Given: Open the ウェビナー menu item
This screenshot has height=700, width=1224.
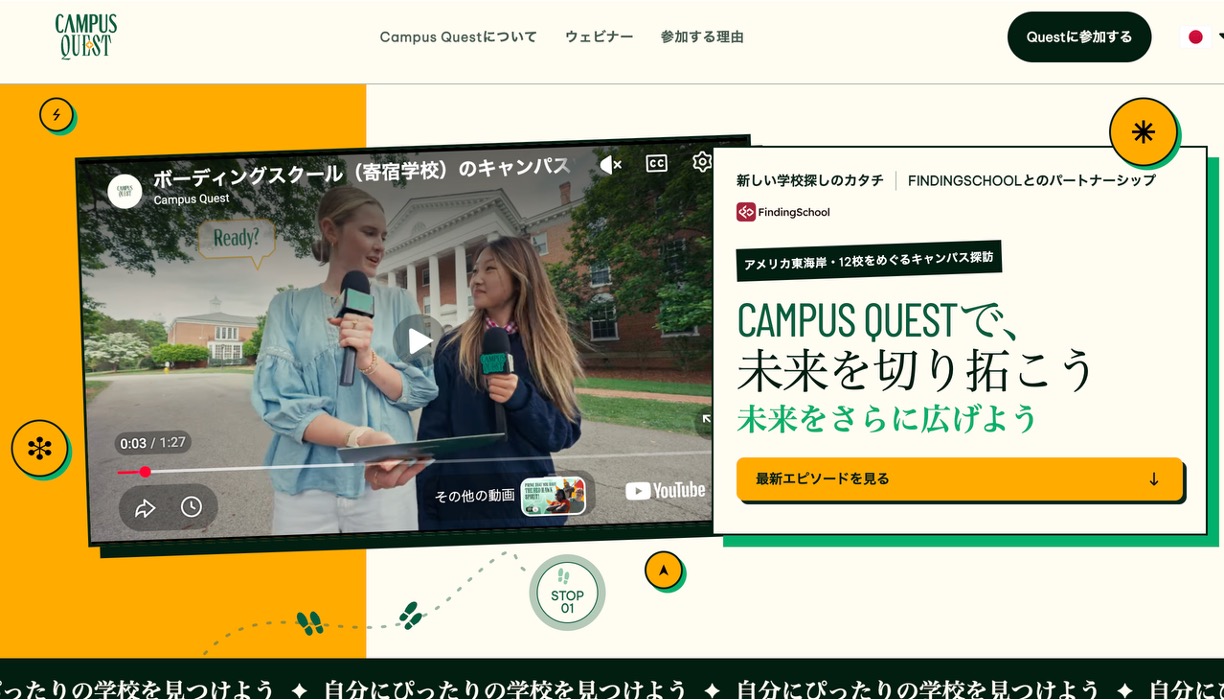Looking at the screenshot, I should point(599,37).
